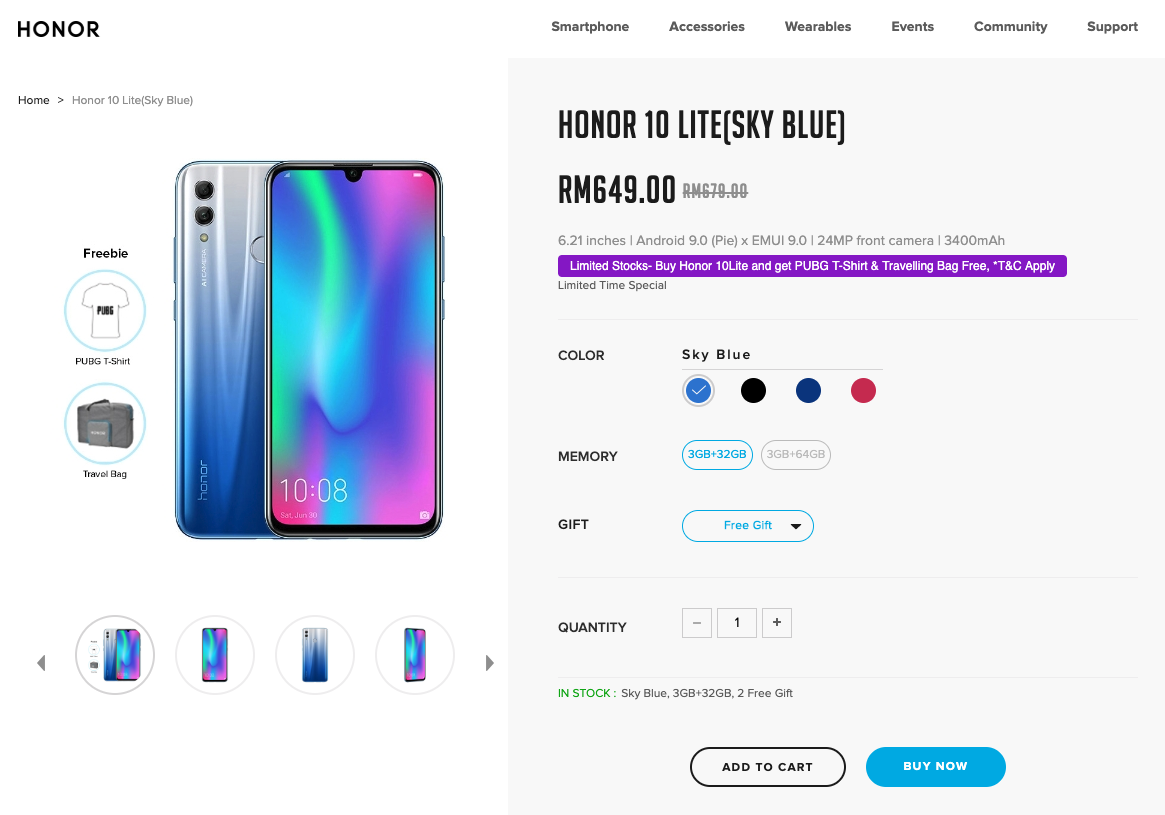Add the phone to cart
1165x815 pixels.
(x=768, y=767)
